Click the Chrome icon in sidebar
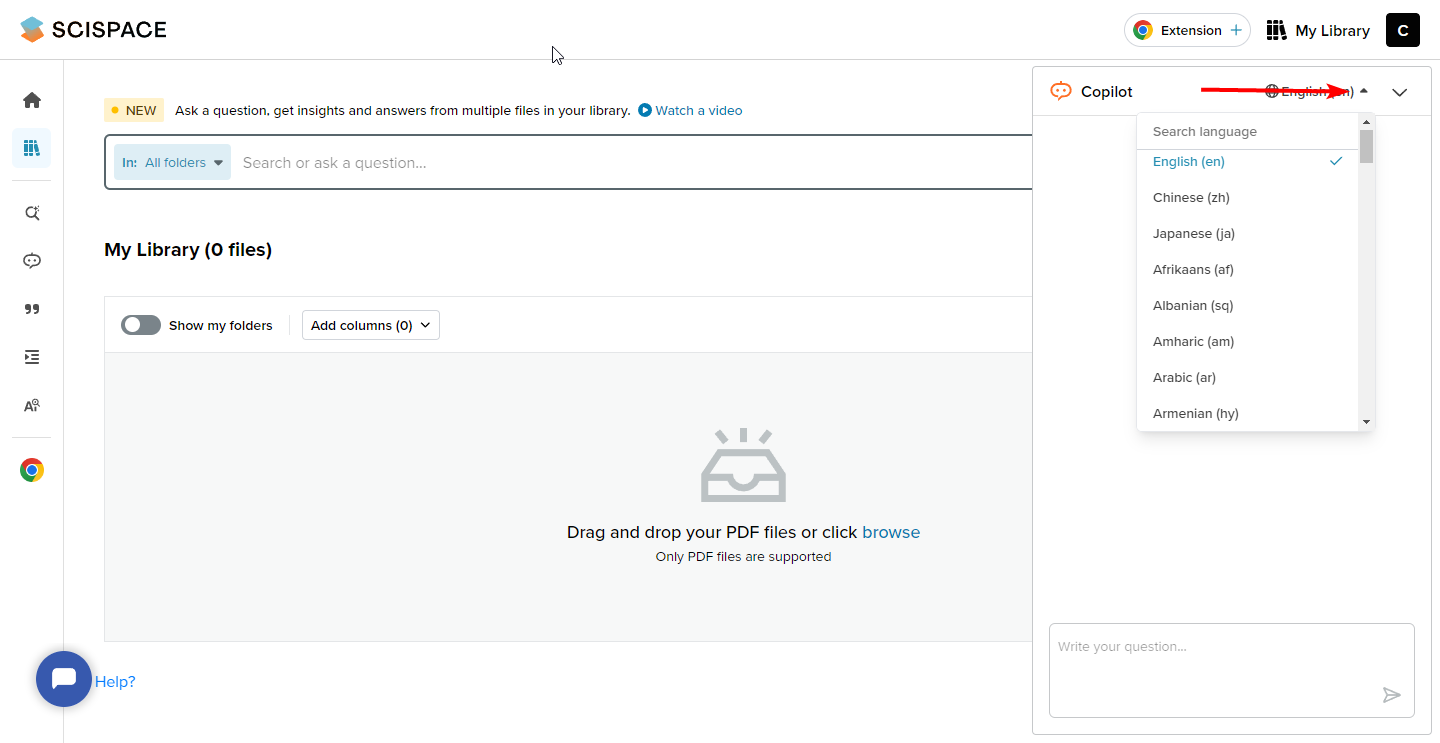The image size is (1440, 743). [x=32, y=470]
